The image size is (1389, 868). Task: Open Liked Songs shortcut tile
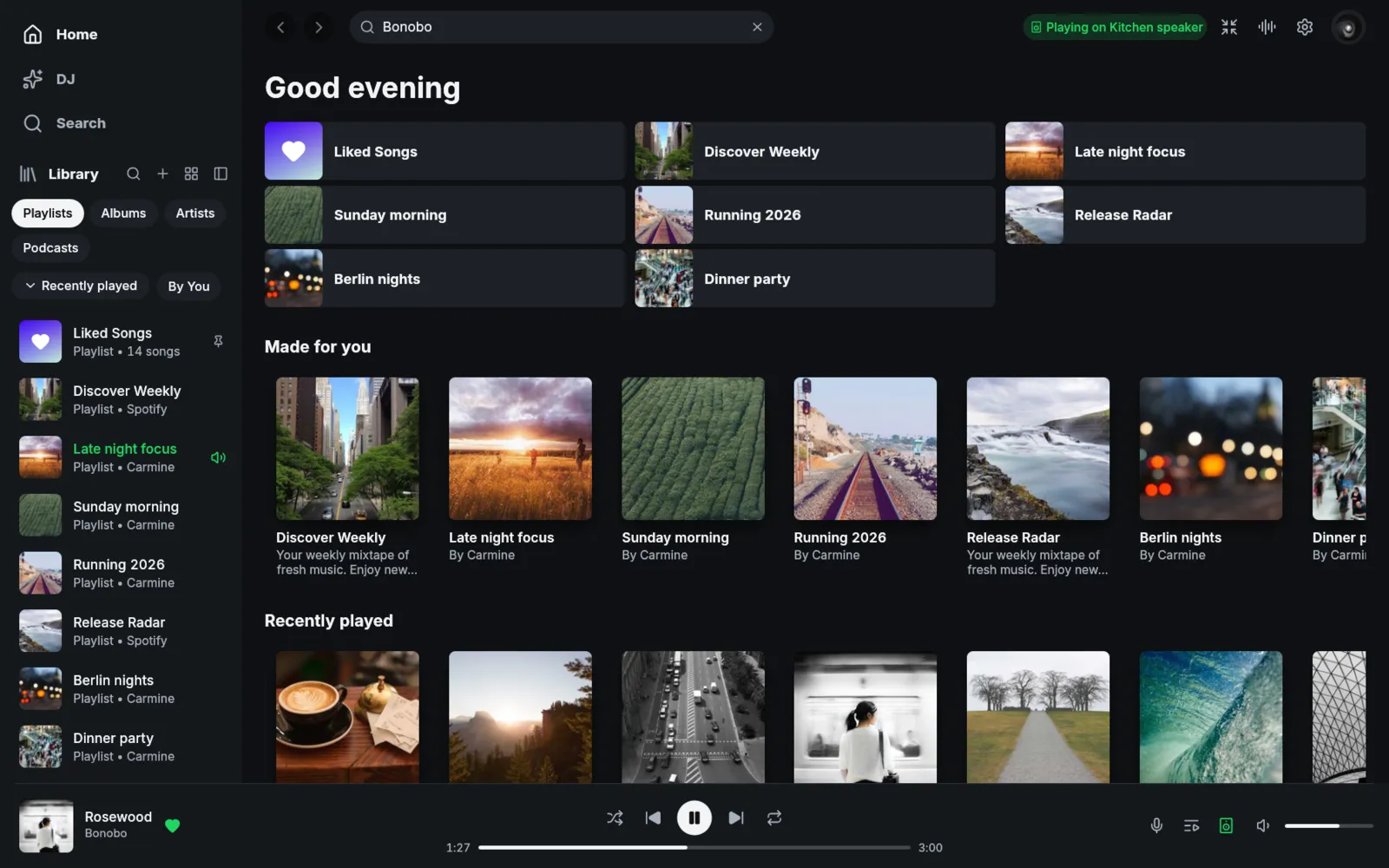coord(444,151)
